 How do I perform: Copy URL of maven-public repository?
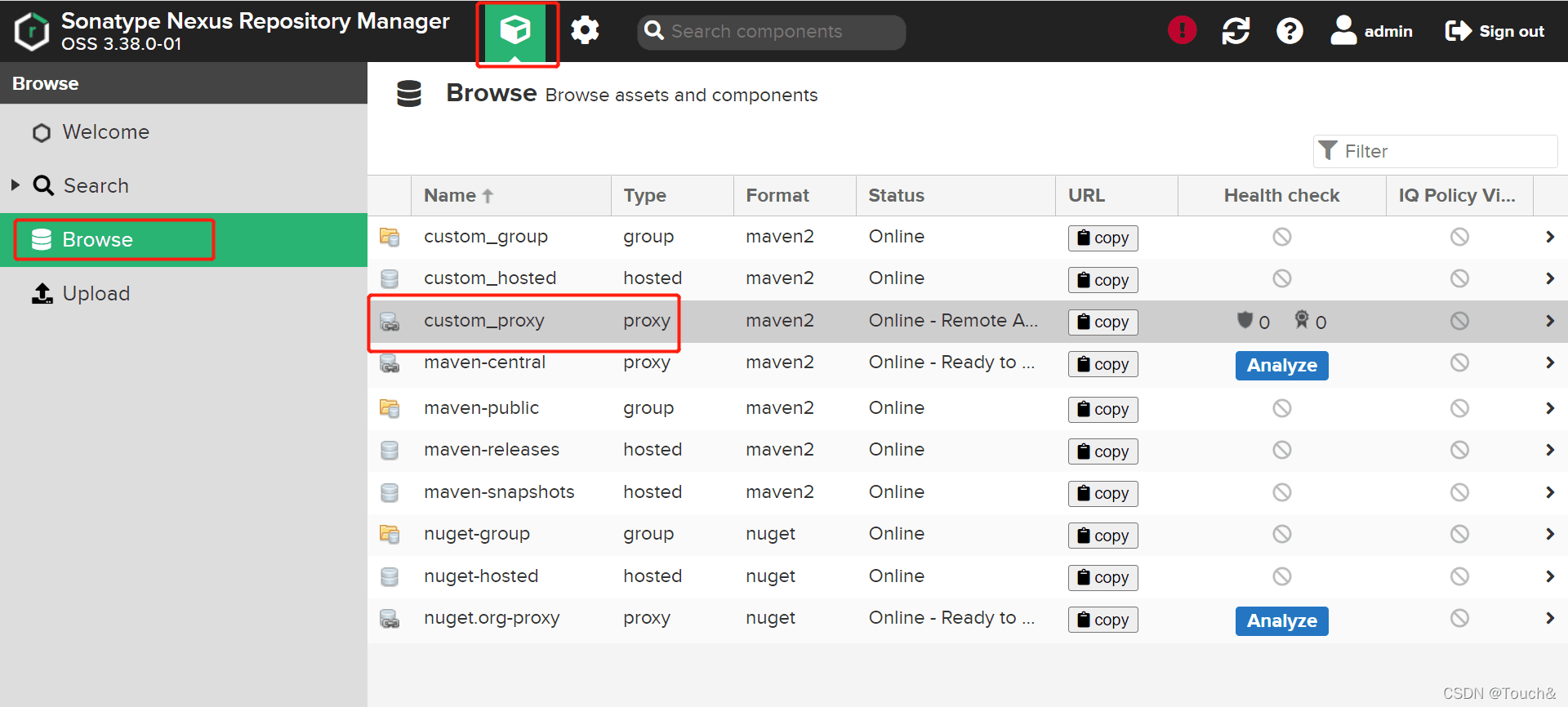click(1102, 409)
